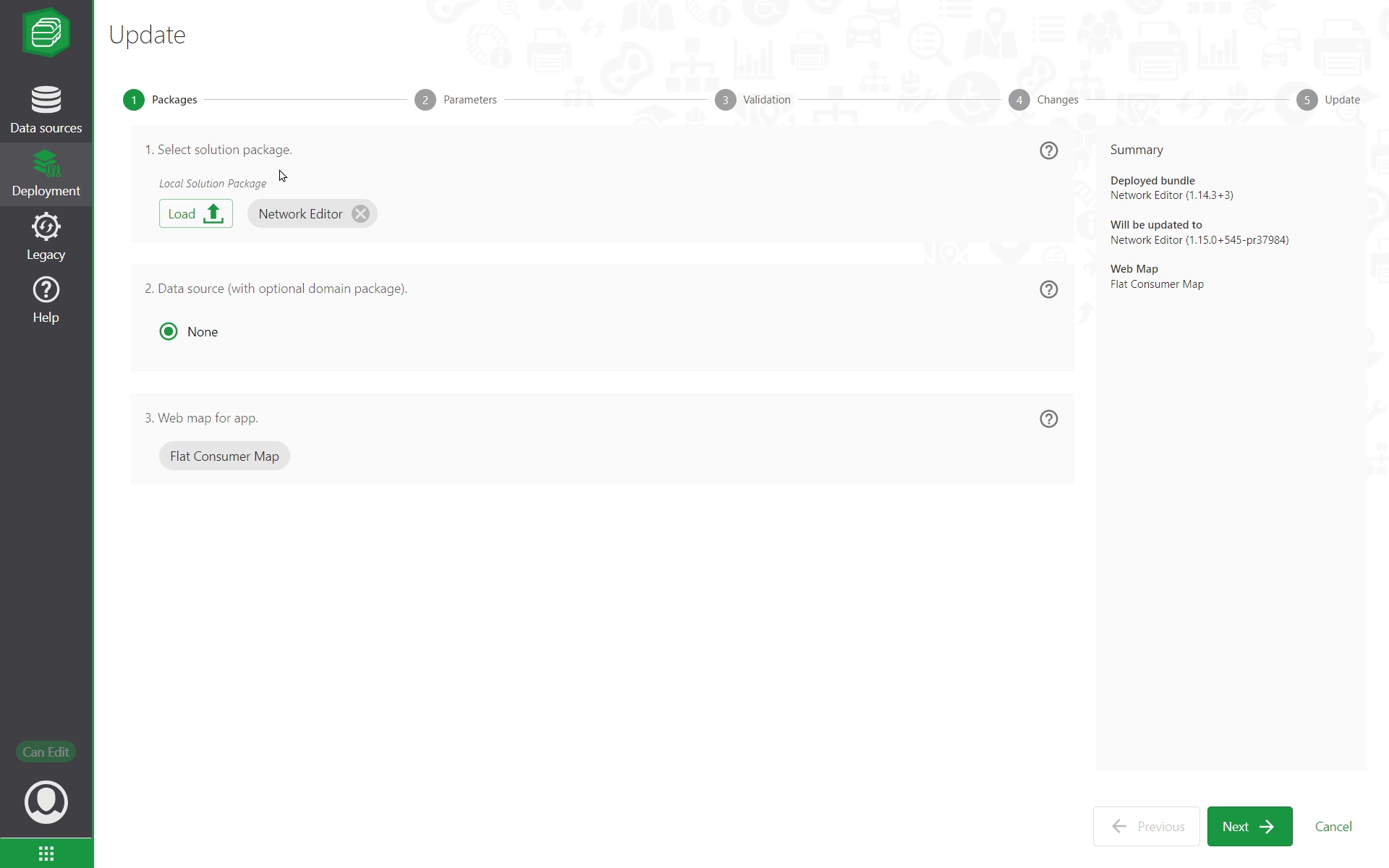
Task: Show help for Data source section
Action: point(1048,289)
